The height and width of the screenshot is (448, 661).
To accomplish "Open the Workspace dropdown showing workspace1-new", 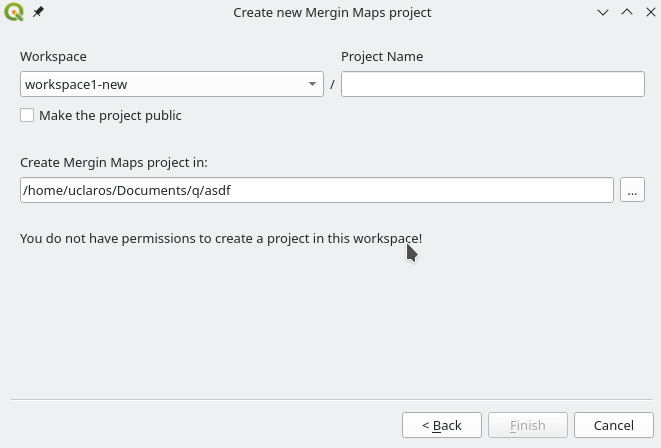I will tap(172, 84).
